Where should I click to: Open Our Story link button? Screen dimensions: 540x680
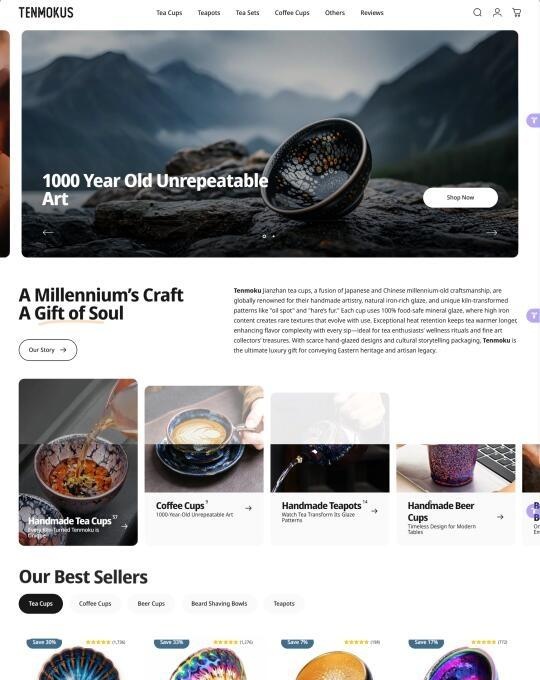tap(48, 350)
